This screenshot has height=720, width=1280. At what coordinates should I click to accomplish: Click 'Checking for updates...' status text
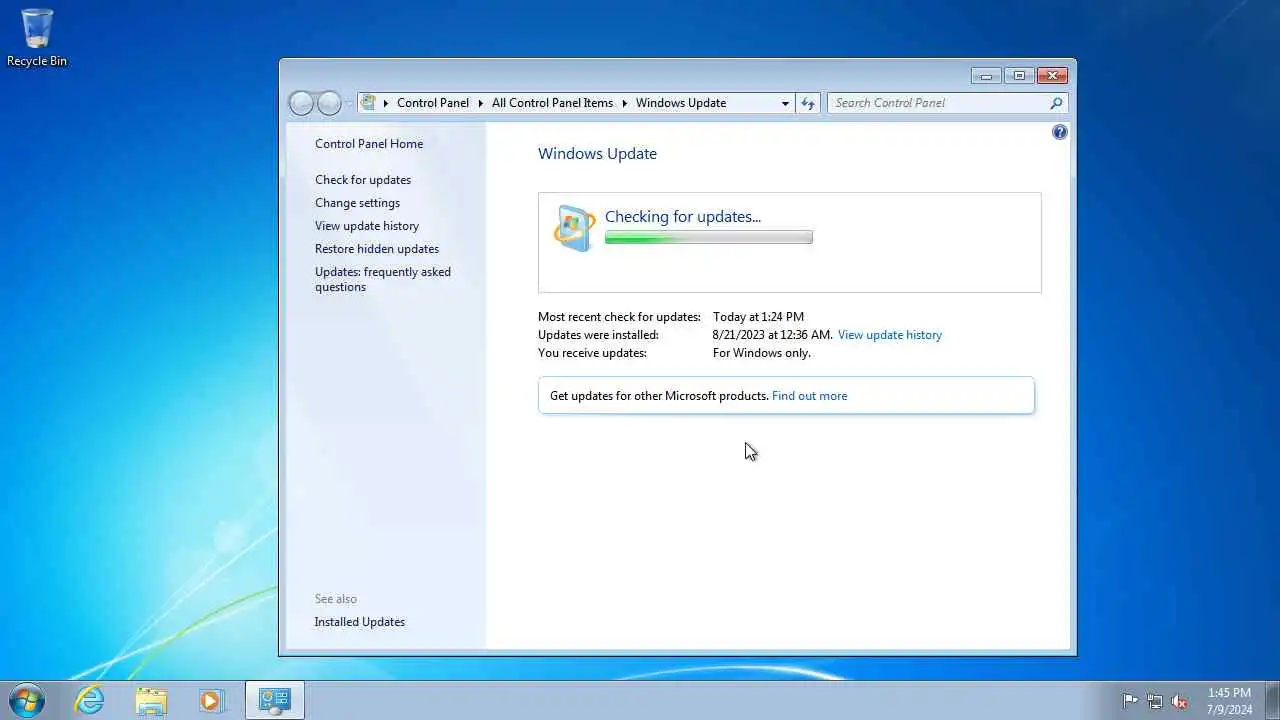(x=683, y=217)
